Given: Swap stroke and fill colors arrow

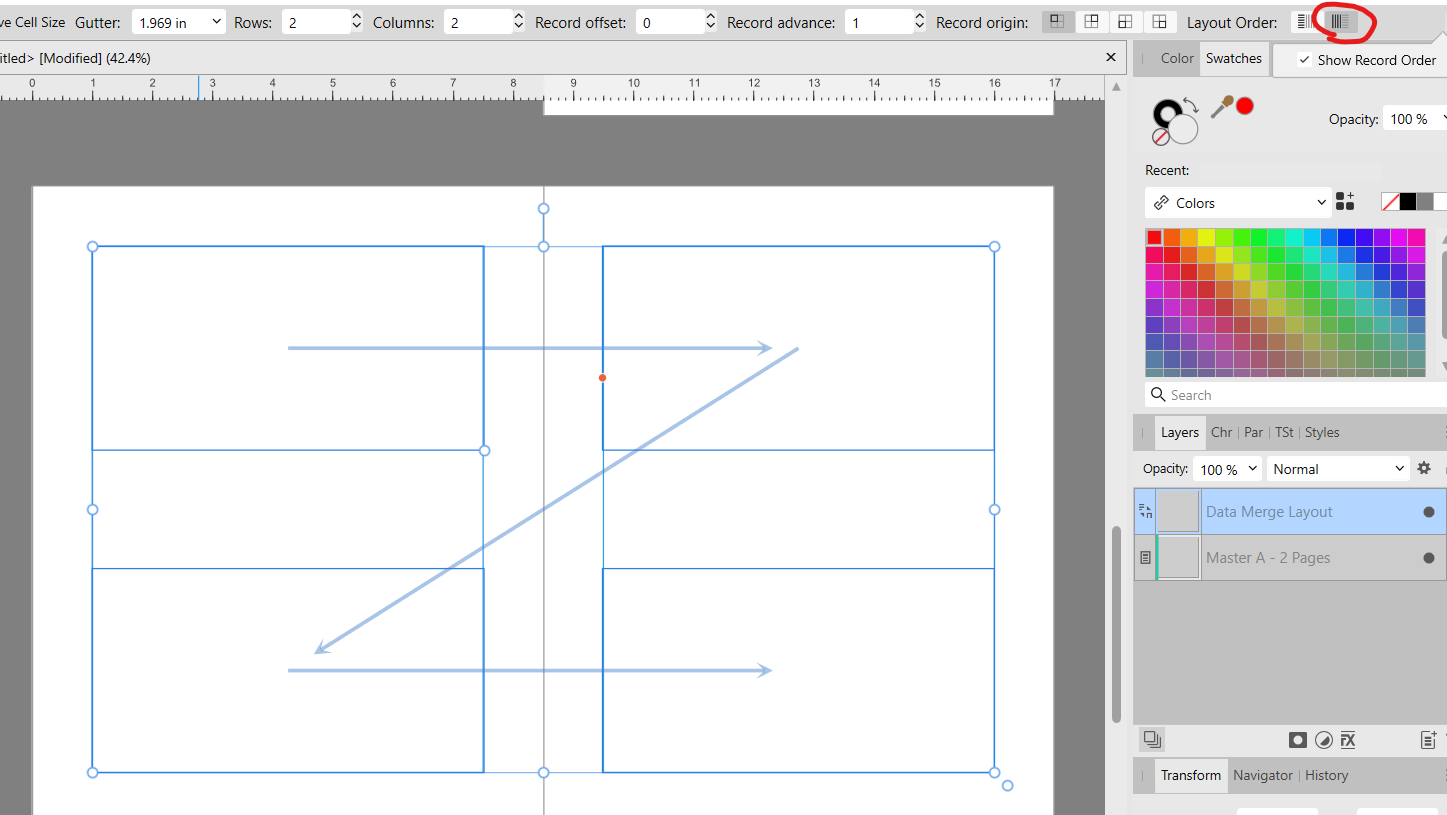Looking at the screenshot, I should pos(1190,104).
